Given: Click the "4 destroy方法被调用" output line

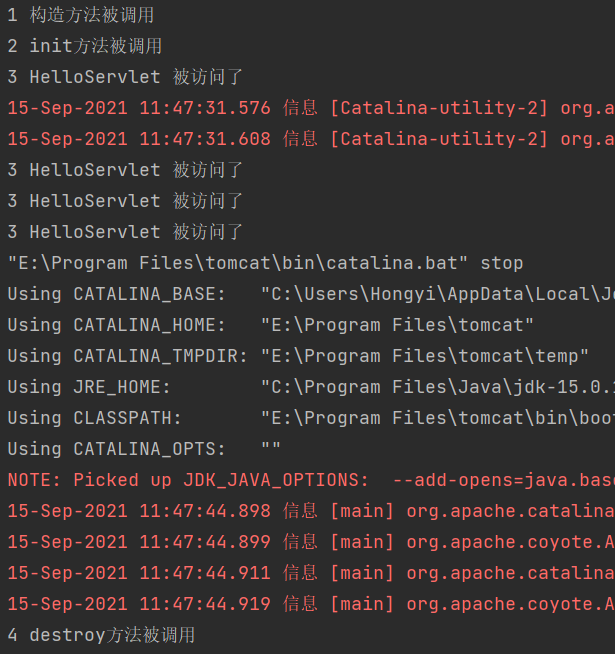Looking at the screenshot, I should tap(101, 635).
